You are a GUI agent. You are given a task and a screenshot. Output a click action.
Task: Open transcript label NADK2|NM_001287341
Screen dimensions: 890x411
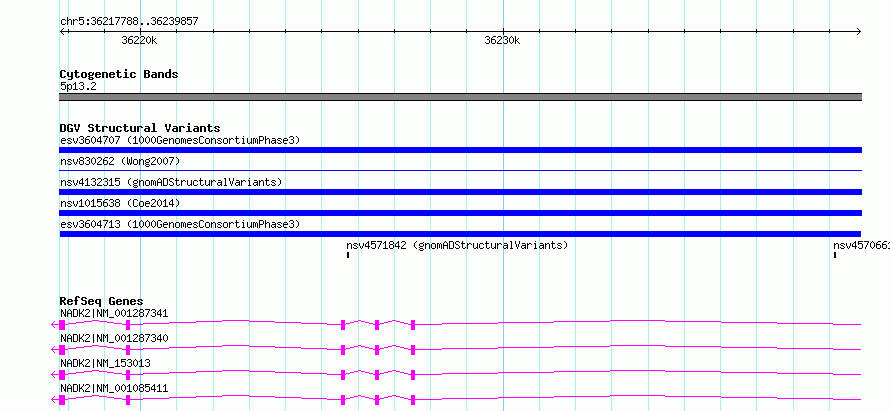114,313
